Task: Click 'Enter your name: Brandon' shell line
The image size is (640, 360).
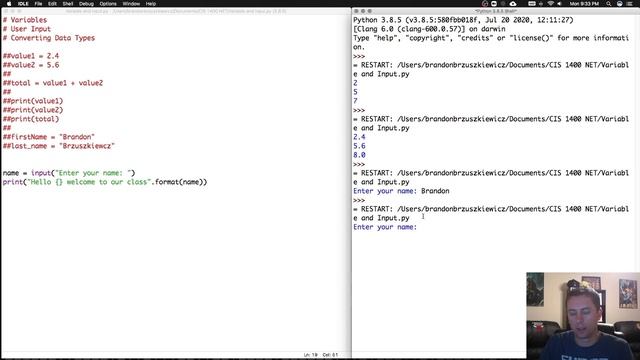Action: point(401,191)
